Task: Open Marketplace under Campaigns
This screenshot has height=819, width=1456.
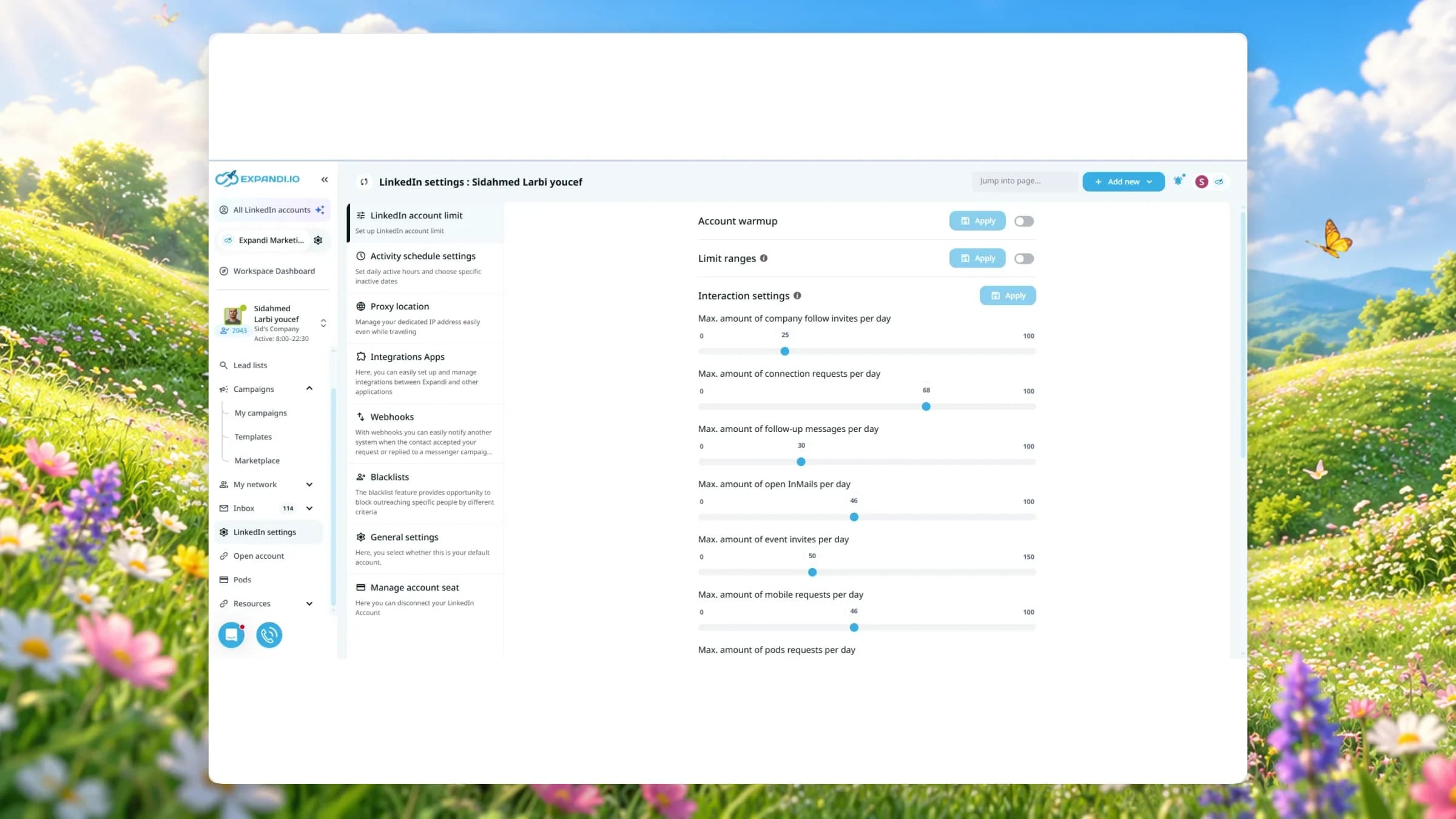Action: pyautogui.click(x=257, y=460)
